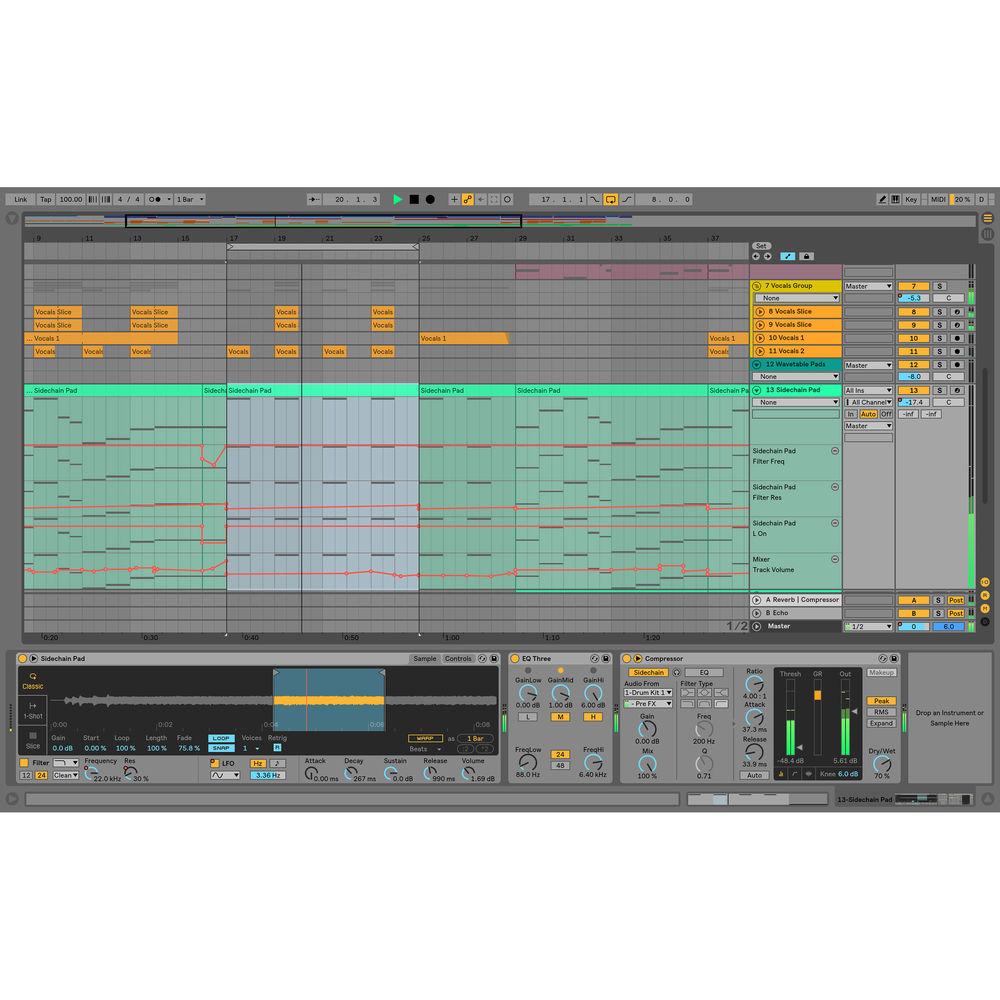The height and width of the screenshot is (1000, 1000).
Task: Click the Tap tempo button
Action: [45, 199]
